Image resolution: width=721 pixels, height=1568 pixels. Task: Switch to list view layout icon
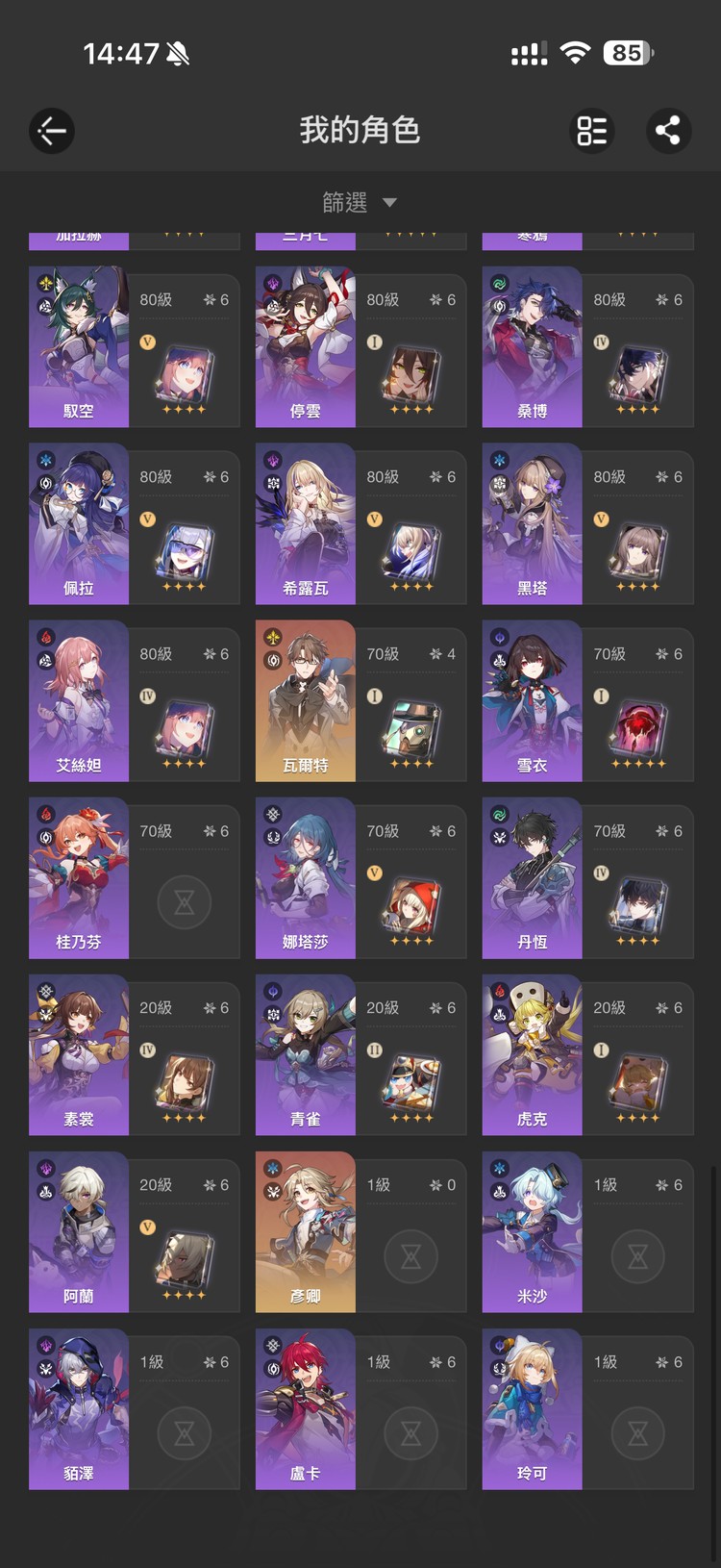click(592, 131)
